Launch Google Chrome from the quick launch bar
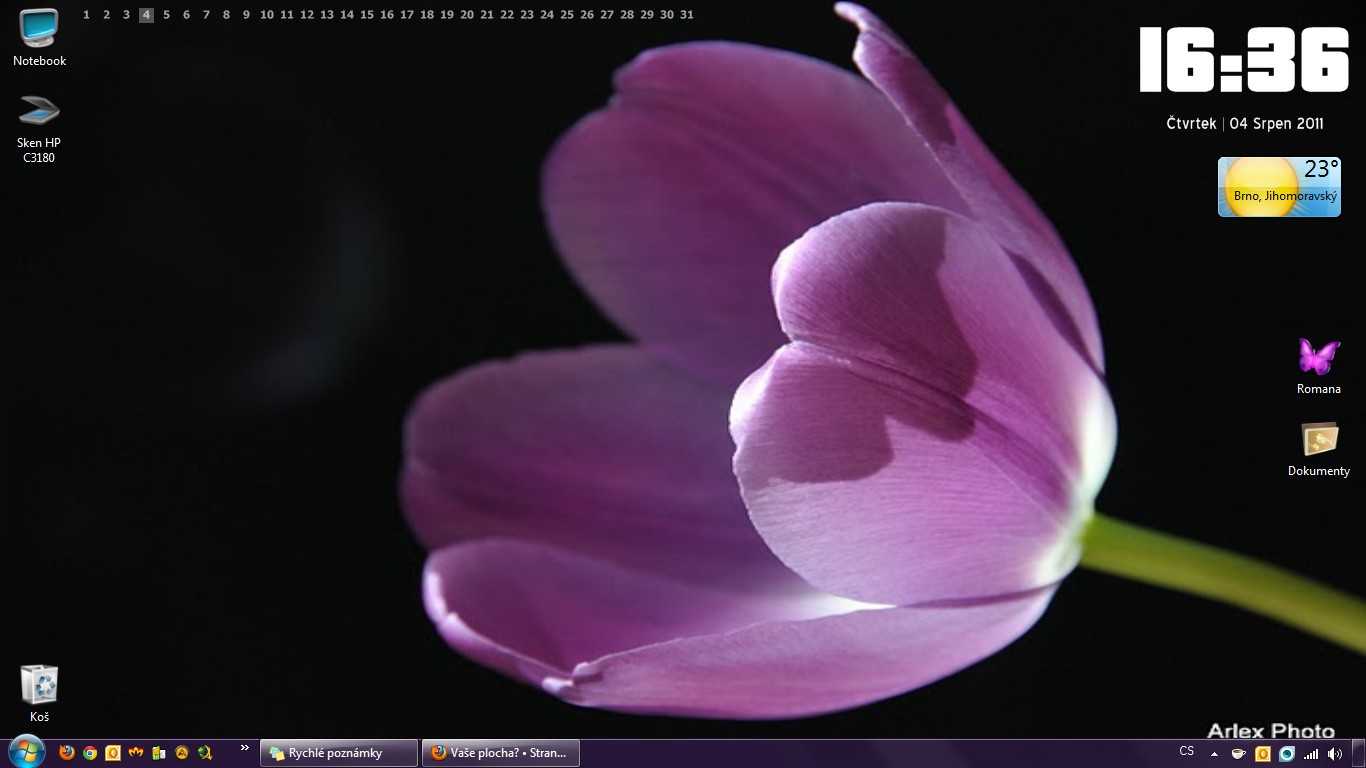1366x768 pixels. click(x=90, y=753)
